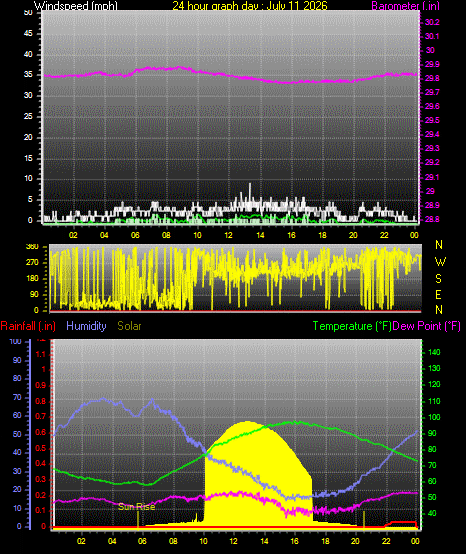Click temperature scale value 110

pos(434,401)
